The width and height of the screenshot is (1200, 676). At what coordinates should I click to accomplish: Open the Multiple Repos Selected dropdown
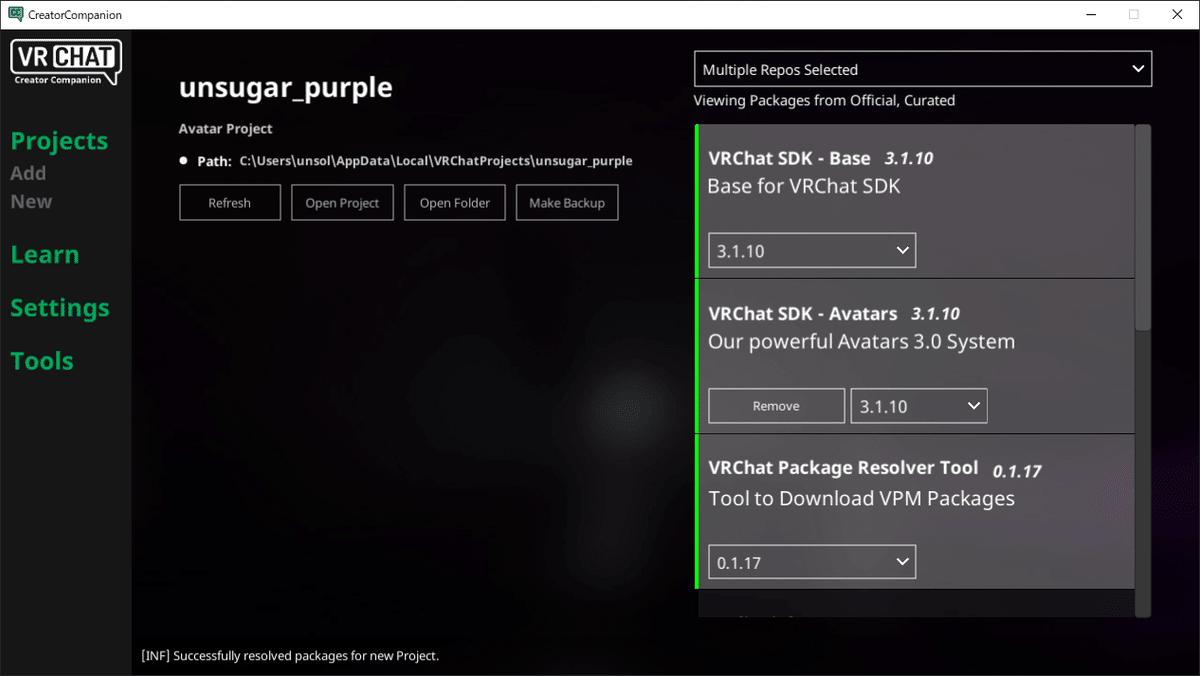pyautogui.click(x=922, y=68)
